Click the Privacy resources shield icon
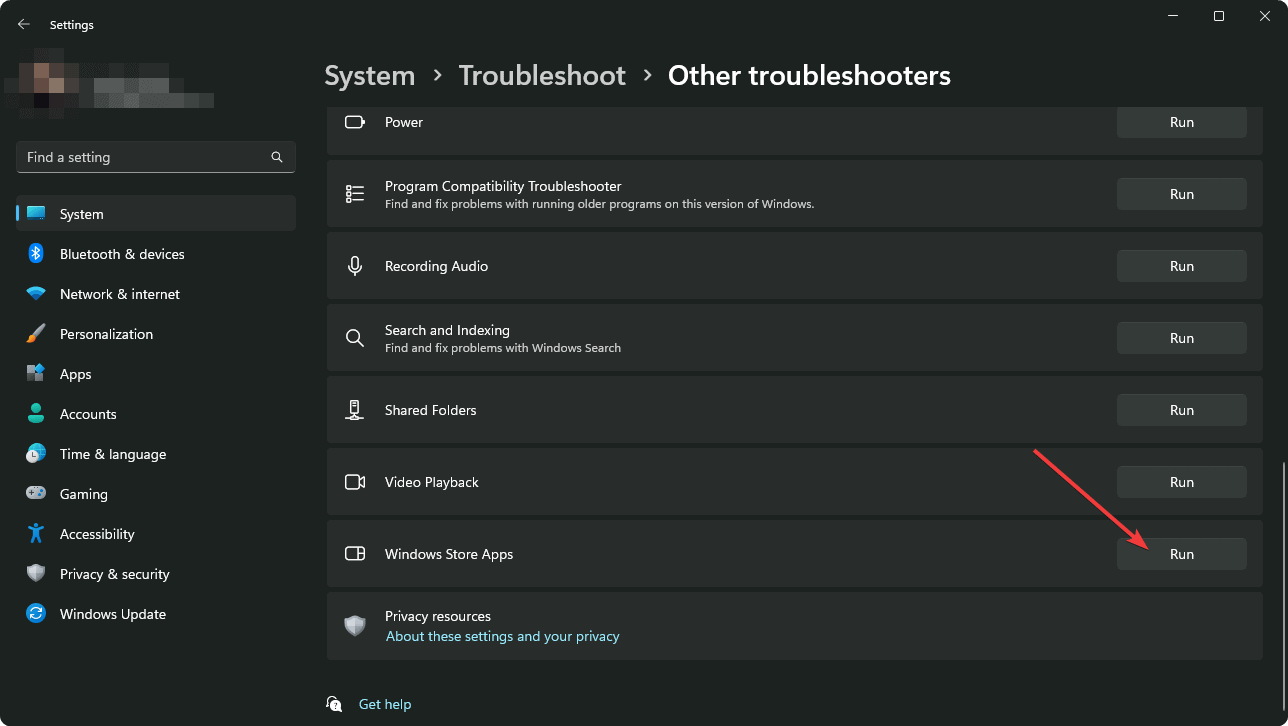 pos(354,625)
